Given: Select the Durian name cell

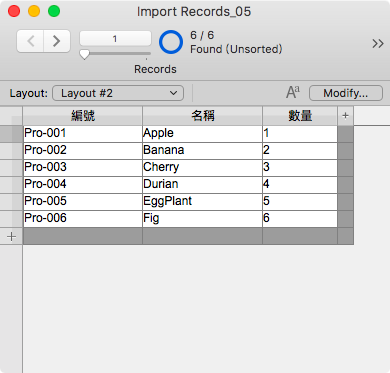Looking at the screenshot, I should point(202,184).
